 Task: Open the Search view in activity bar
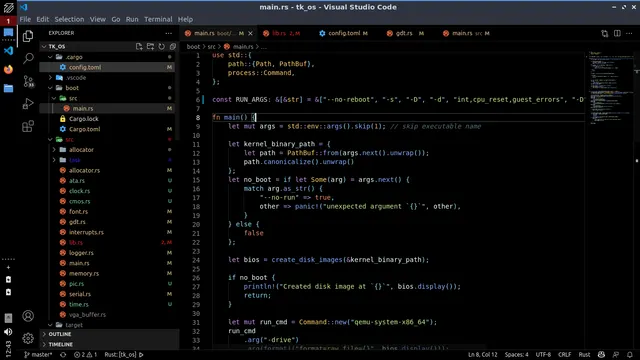[28, 59]
